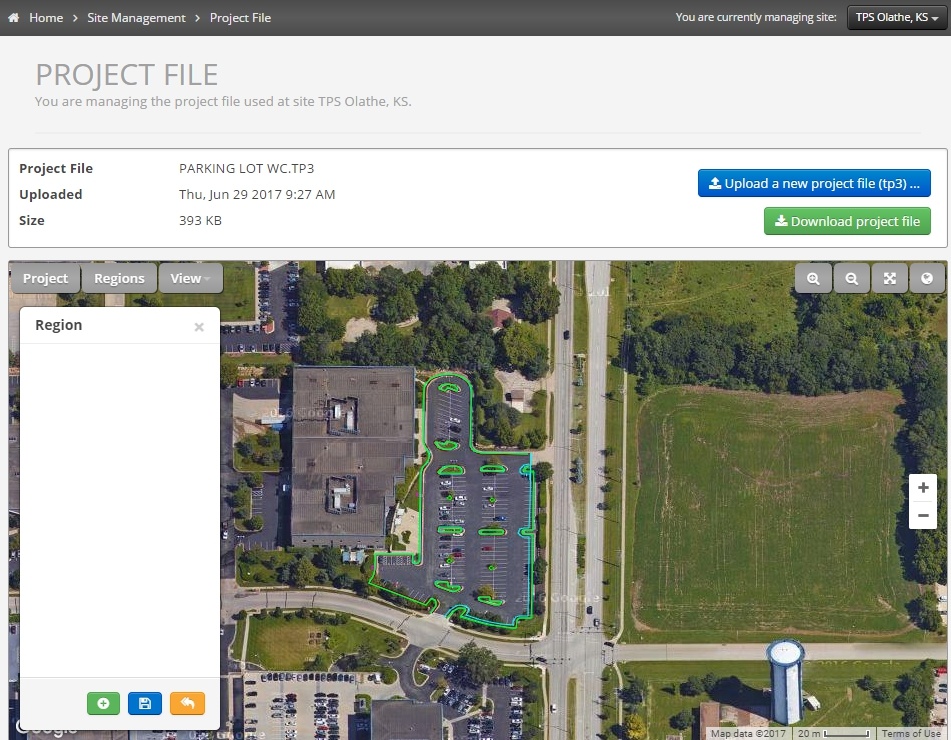951x740 pixels.
Task: Open the Terms of Use link
Action: (x=911, y=734)
